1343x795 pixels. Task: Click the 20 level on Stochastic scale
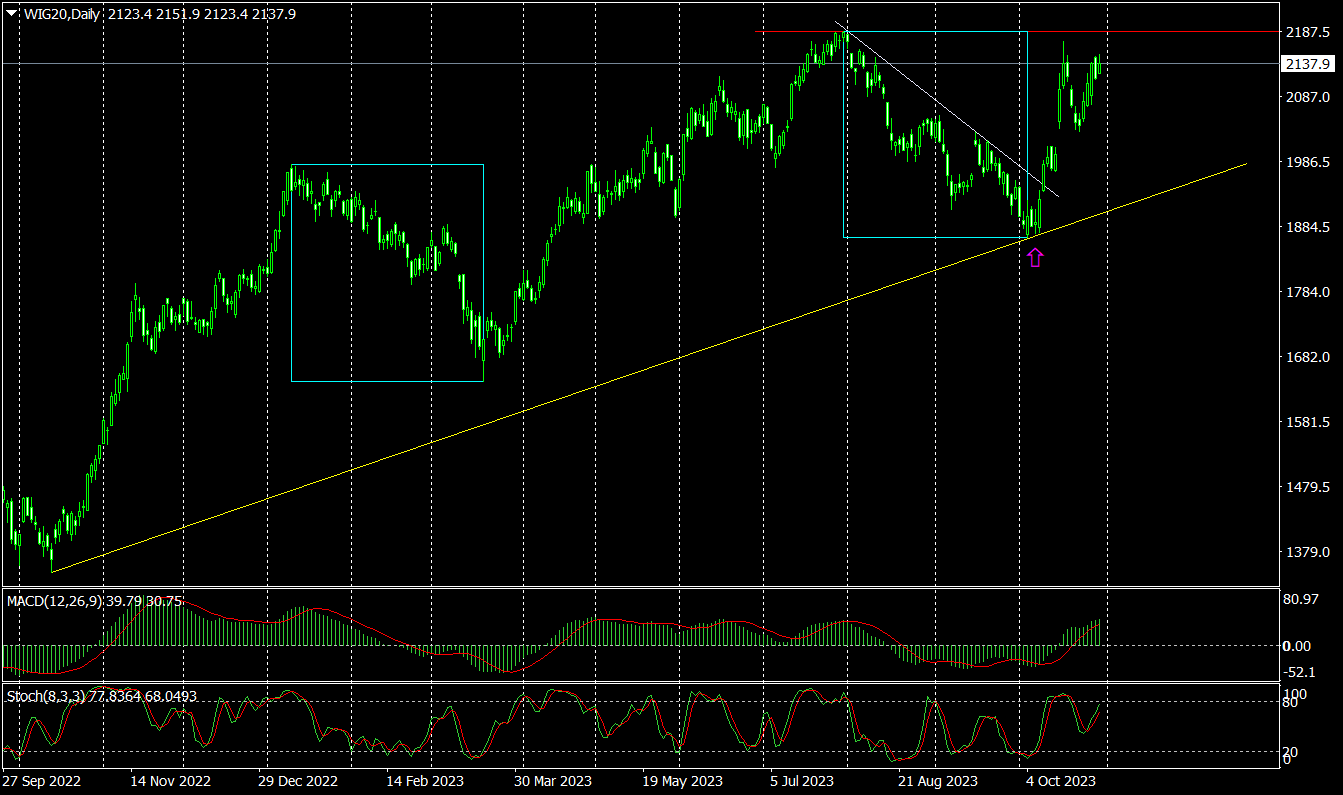(x=1291, y=752)
